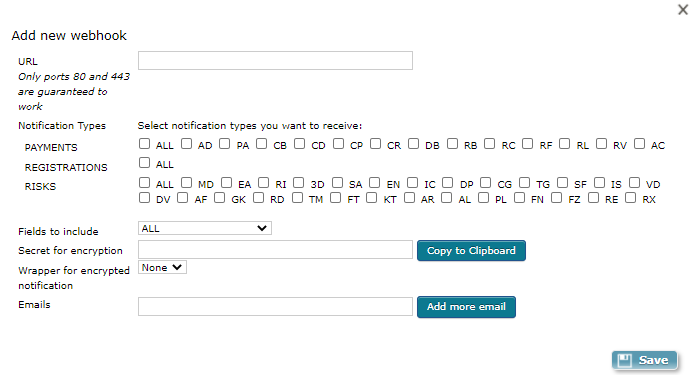The width and height of the screenshot is (691, 375).
Task: Focus the URL input field
Action: tap(275, 60)
